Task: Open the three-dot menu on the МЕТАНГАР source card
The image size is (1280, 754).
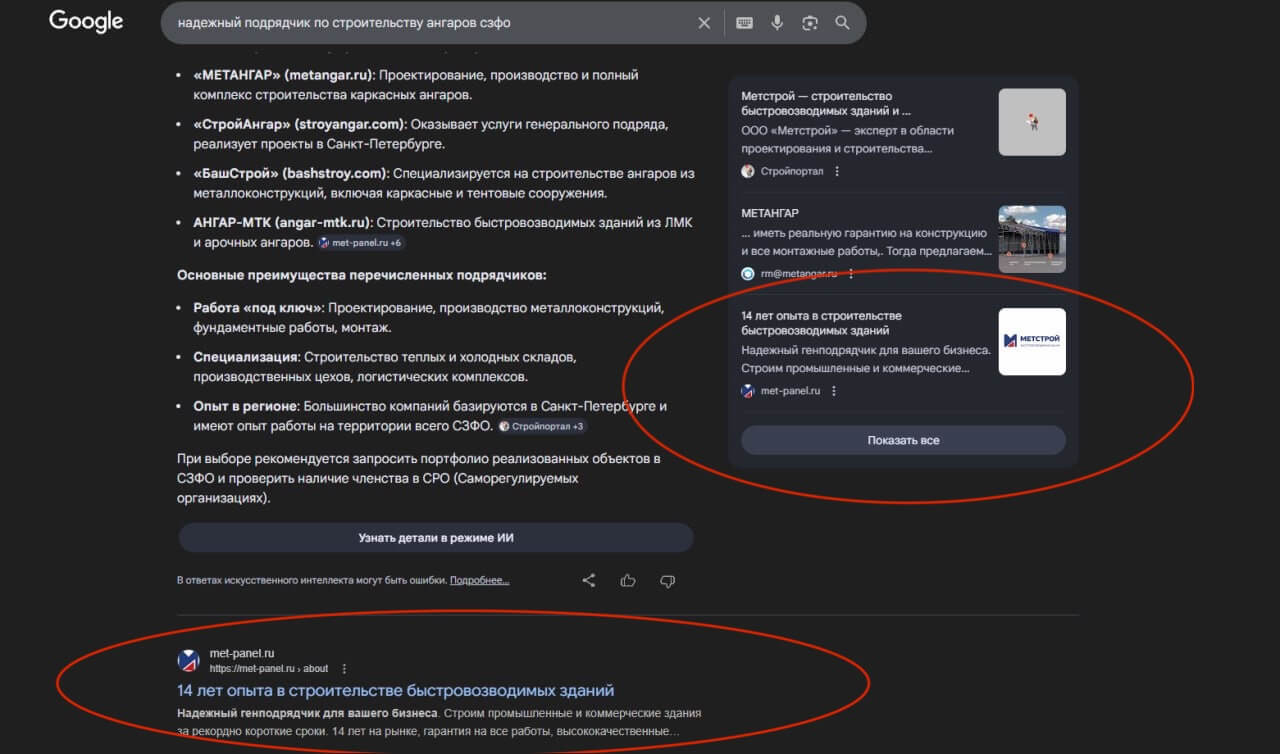Action: coord(849,271)
